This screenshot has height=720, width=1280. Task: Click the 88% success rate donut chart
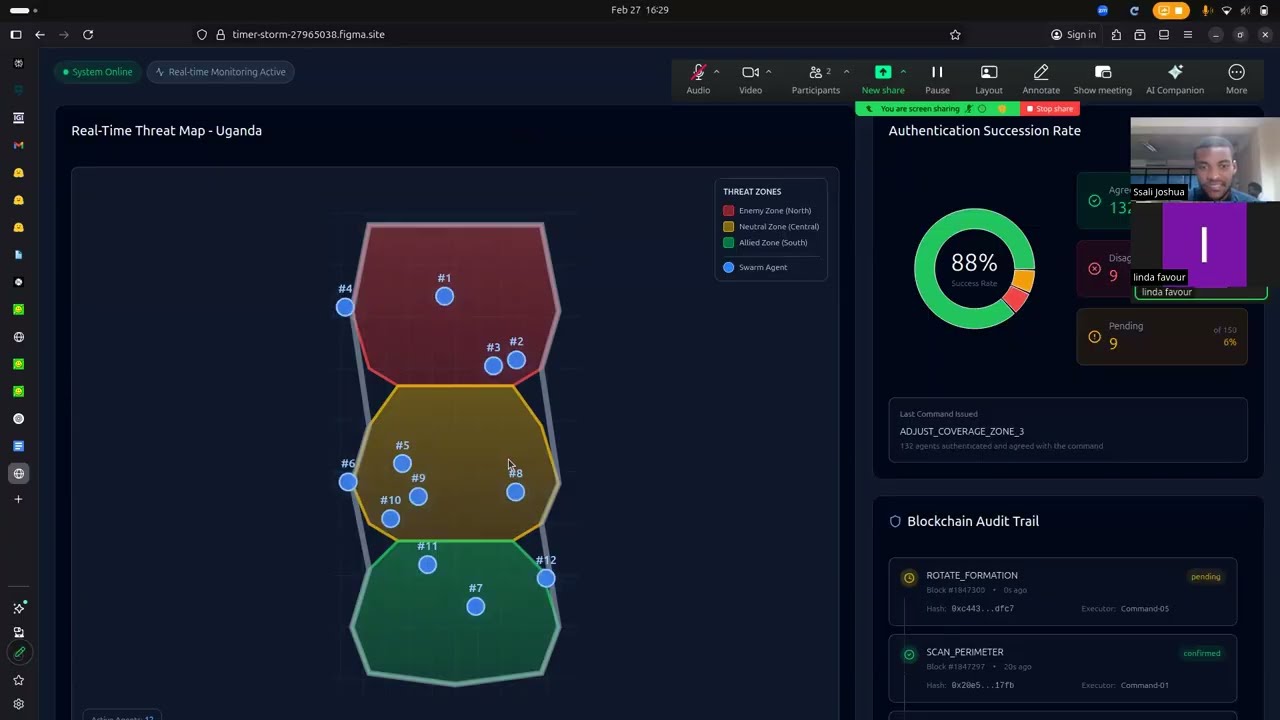974,268
